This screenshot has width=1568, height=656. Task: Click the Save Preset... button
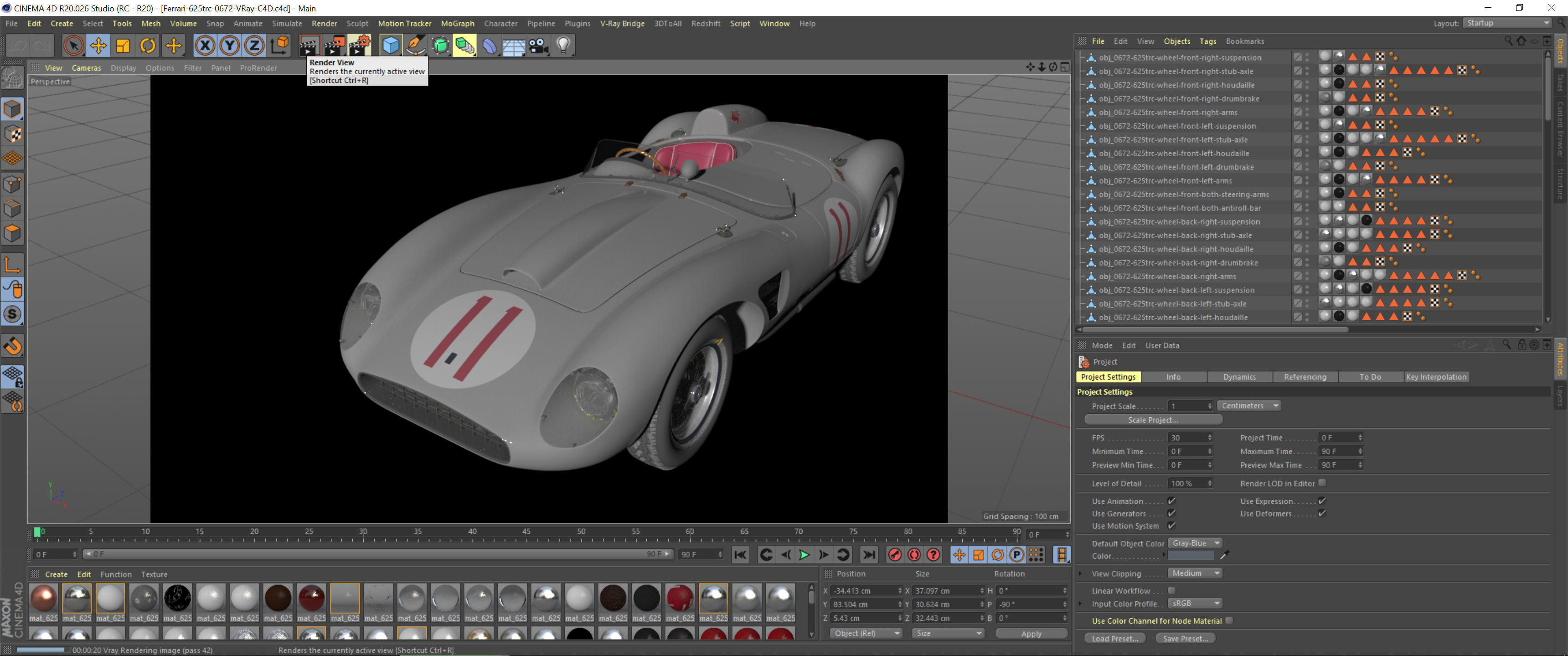point(1185,638)
